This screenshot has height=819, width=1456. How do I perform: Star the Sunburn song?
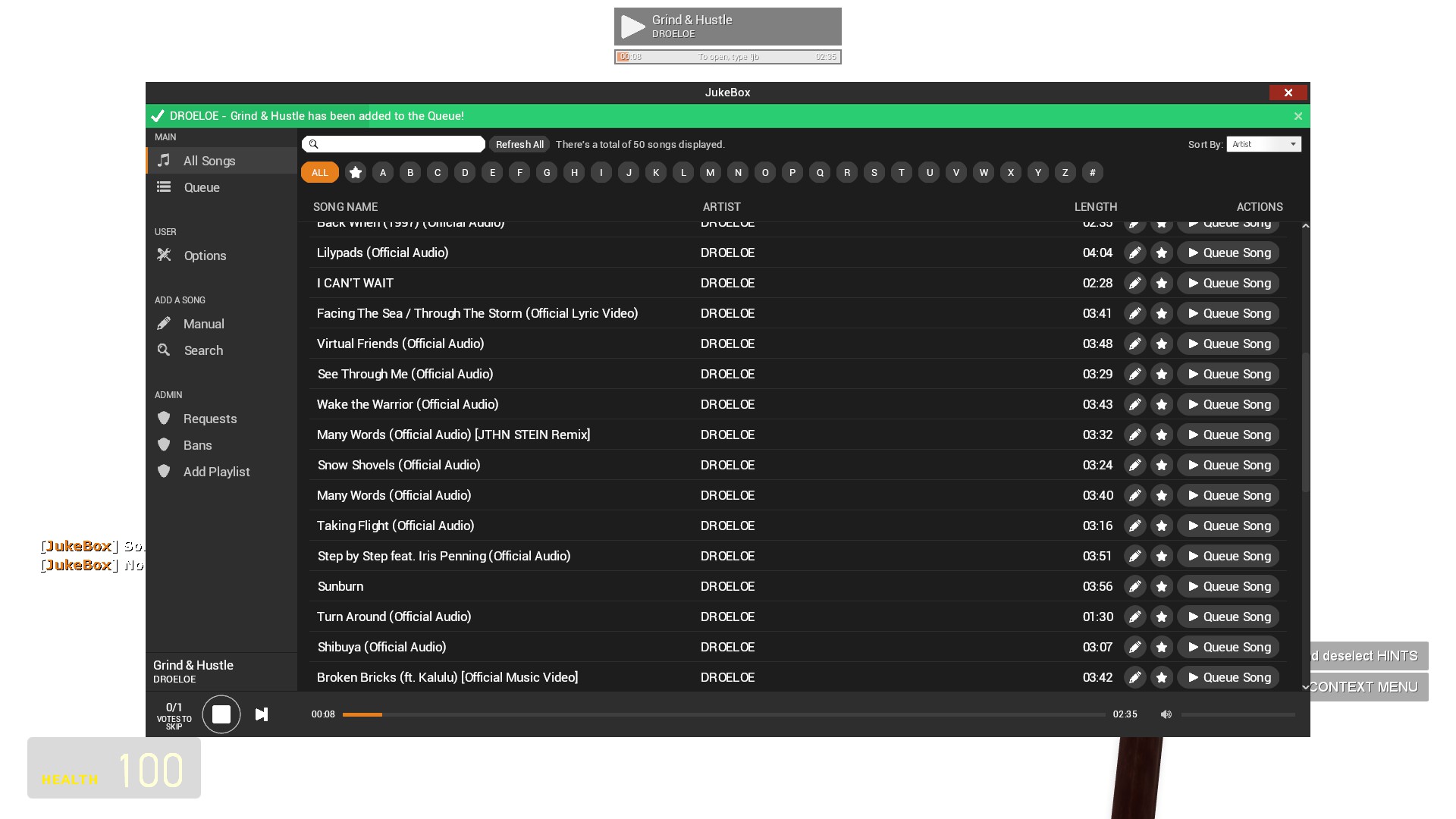point(1162,586)
